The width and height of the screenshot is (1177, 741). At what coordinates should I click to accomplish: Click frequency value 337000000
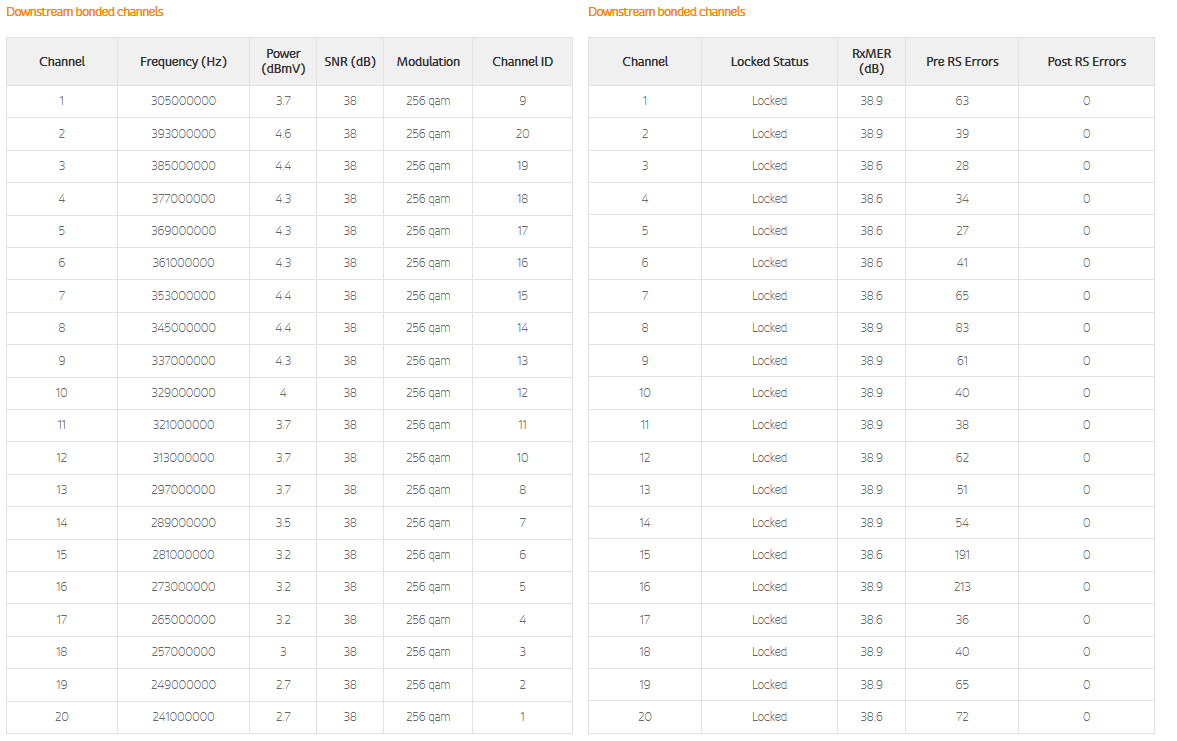click(183, 361)
